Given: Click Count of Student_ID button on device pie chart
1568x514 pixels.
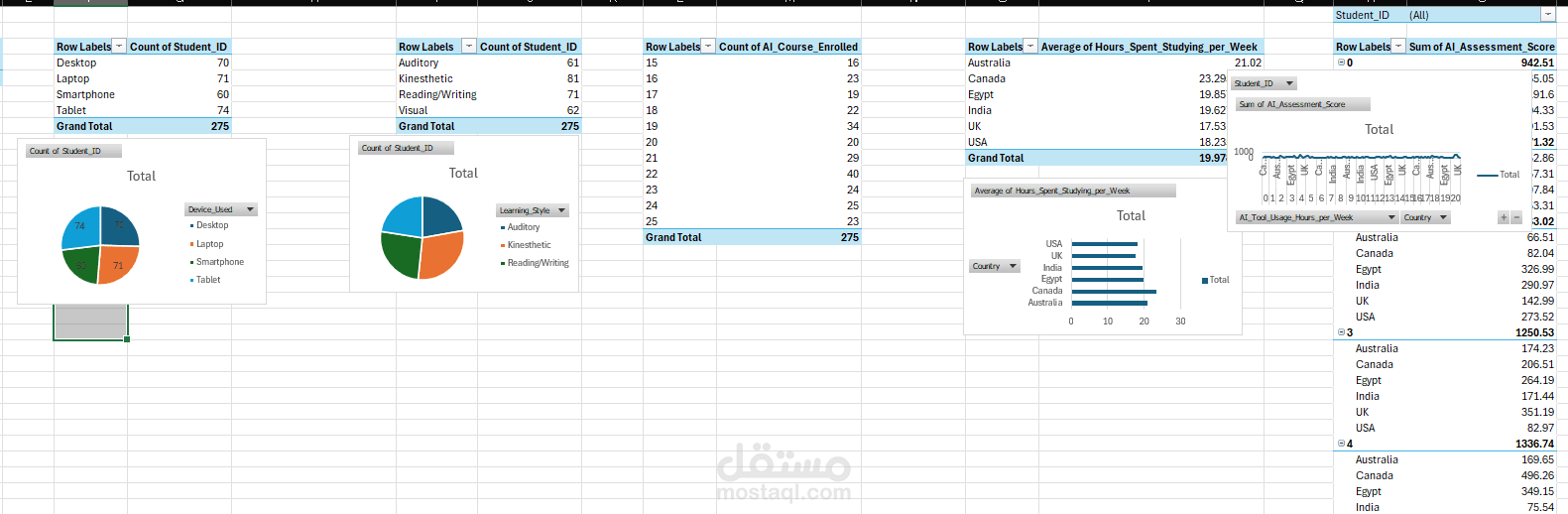Looking at the screenshot, I should pyautogui.click(x=74, y=151).
